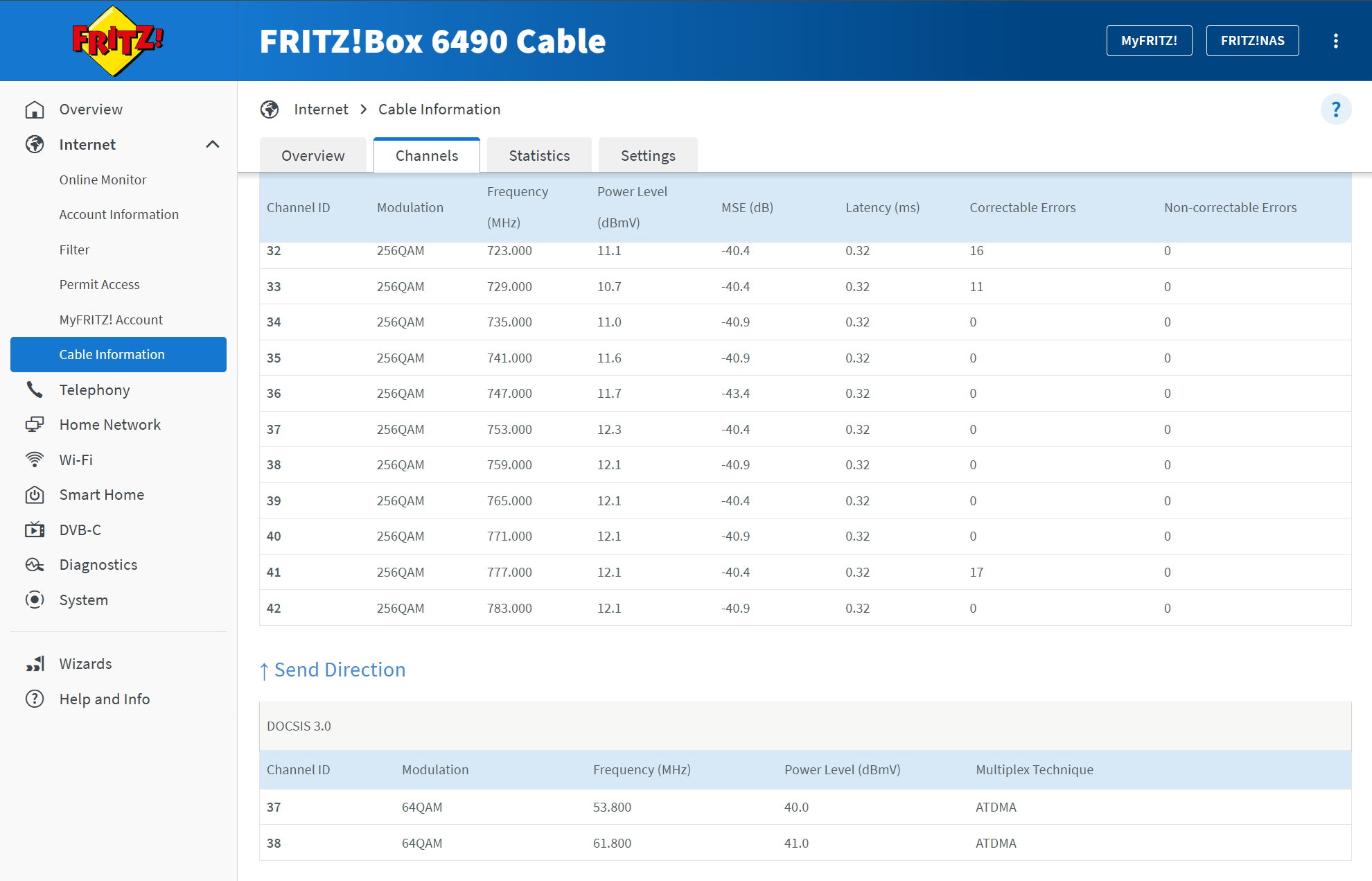
Task: Click the Overview house icon
Action: [35, 110]
